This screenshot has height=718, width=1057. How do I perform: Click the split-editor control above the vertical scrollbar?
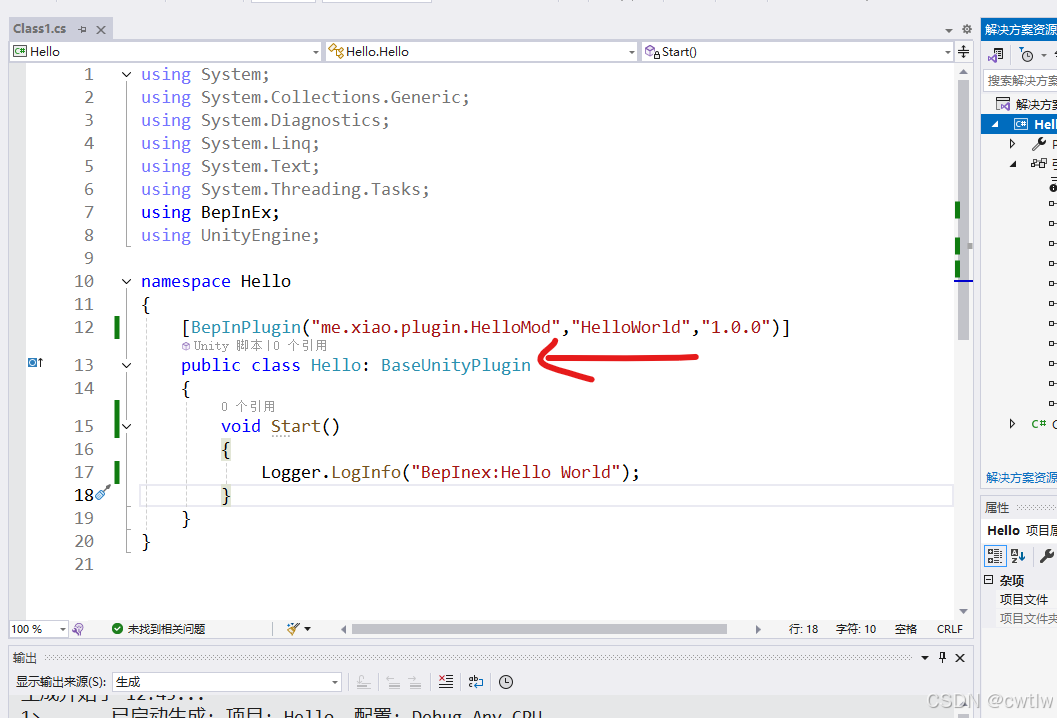tap(963, 51)
